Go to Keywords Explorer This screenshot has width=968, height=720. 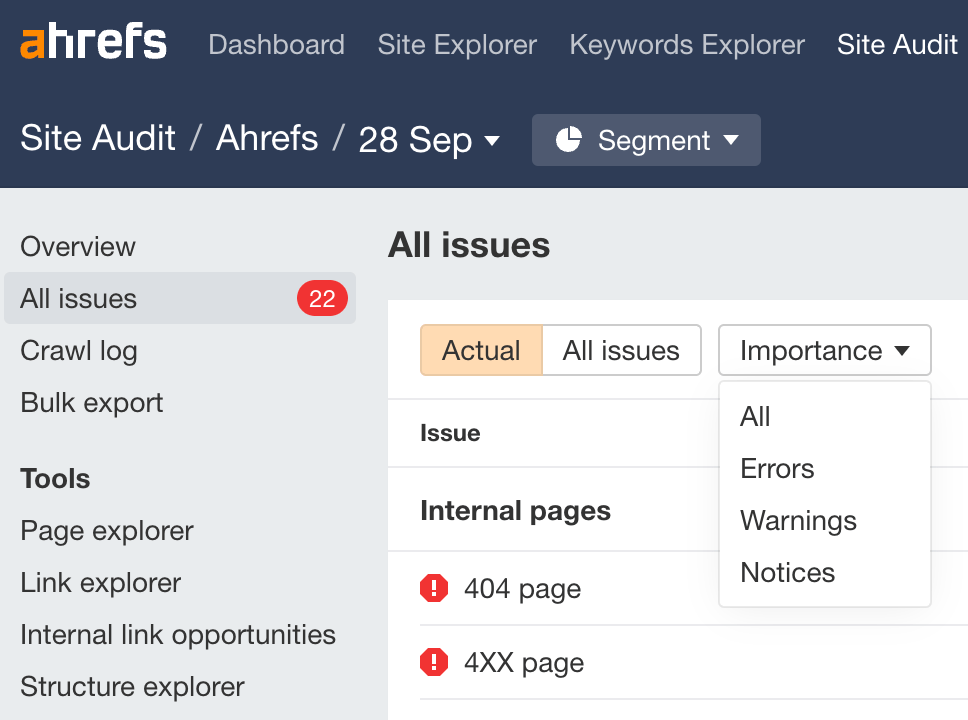coord(686,44)
